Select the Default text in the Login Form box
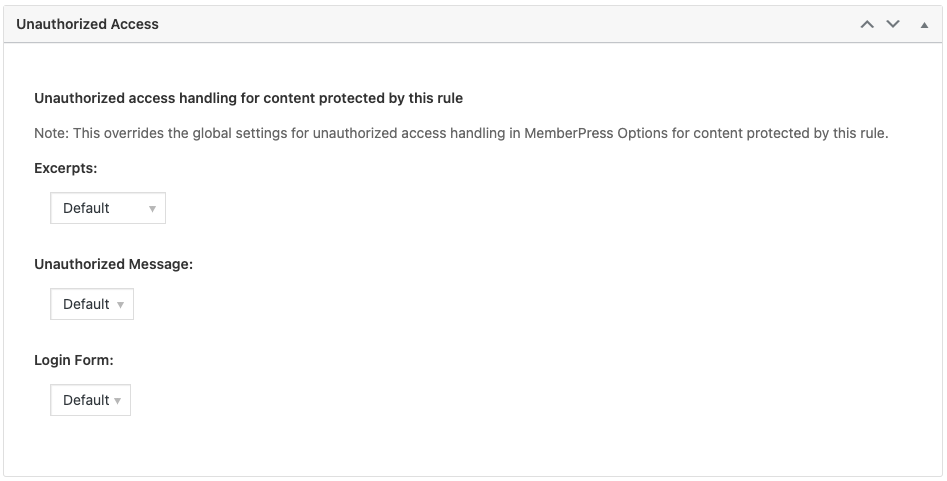Screen dimensions: 947x481 [86, 400]
